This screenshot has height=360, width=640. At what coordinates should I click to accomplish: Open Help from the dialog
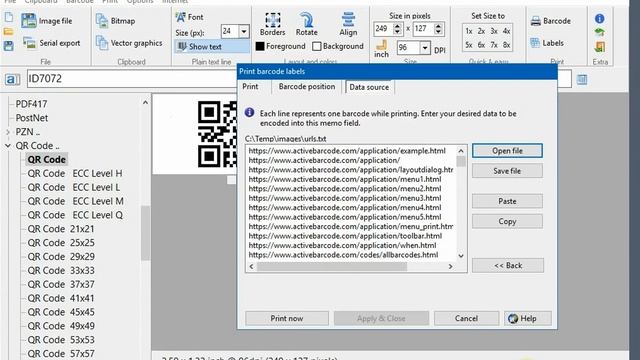click(527, 318)
